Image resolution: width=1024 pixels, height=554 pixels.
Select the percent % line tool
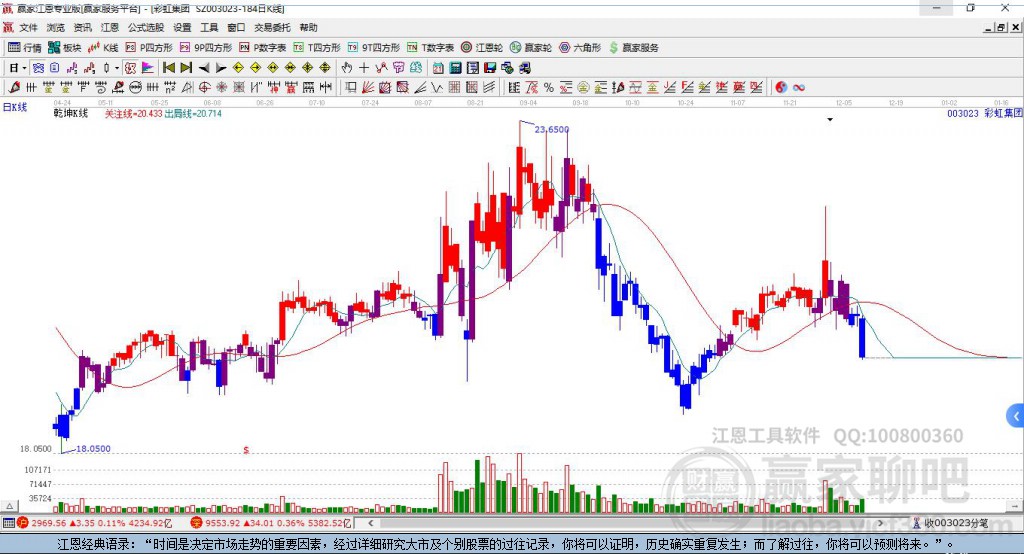(549, 87)
